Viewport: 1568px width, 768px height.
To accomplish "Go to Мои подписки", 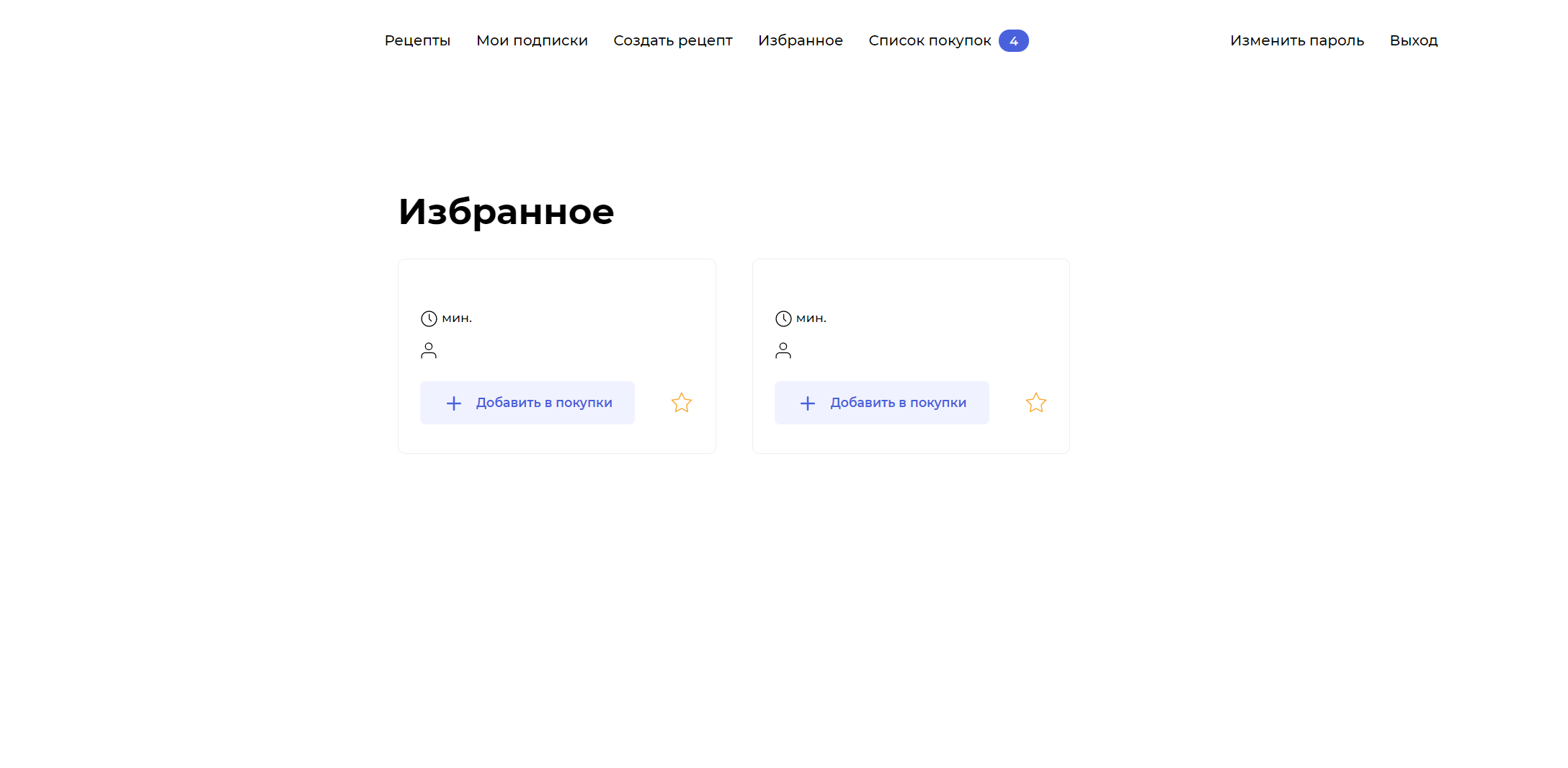I will click(x=532, y=41).
